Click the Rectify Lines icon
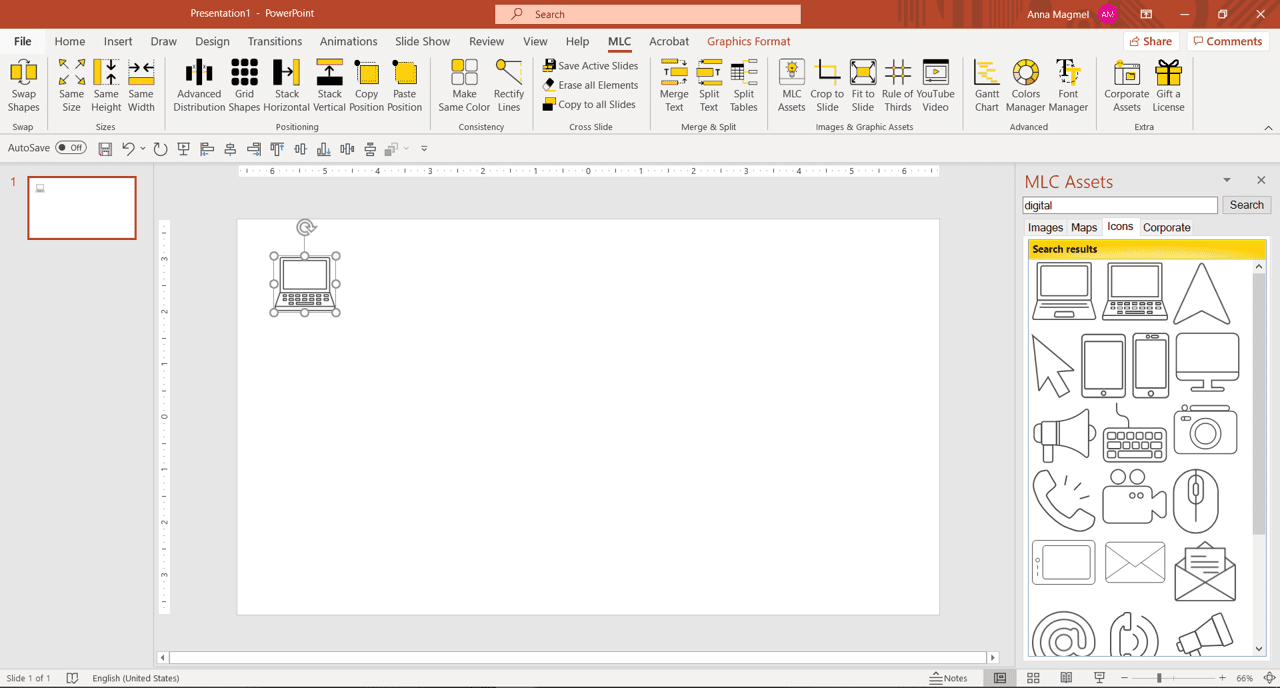This screenshot has height=688, width=1280. 509,86
